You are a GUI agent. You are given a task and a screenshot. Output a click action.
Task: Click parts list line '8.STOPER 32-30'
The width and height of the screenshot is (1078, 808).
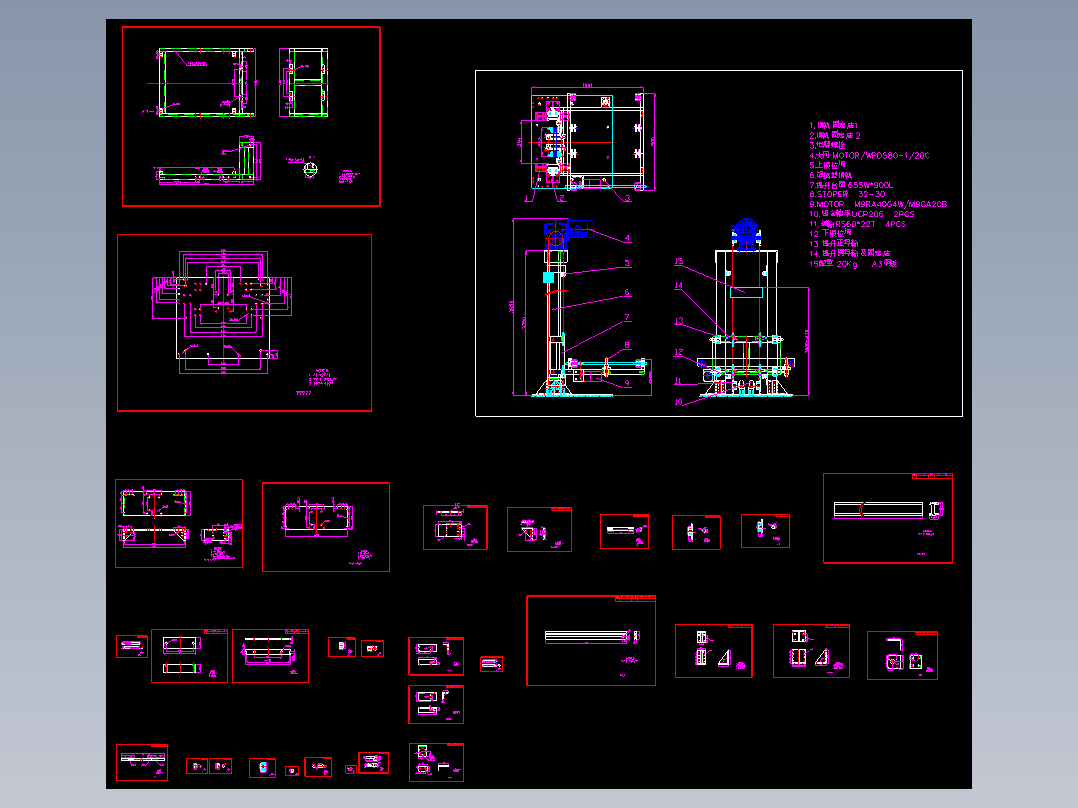847,195
